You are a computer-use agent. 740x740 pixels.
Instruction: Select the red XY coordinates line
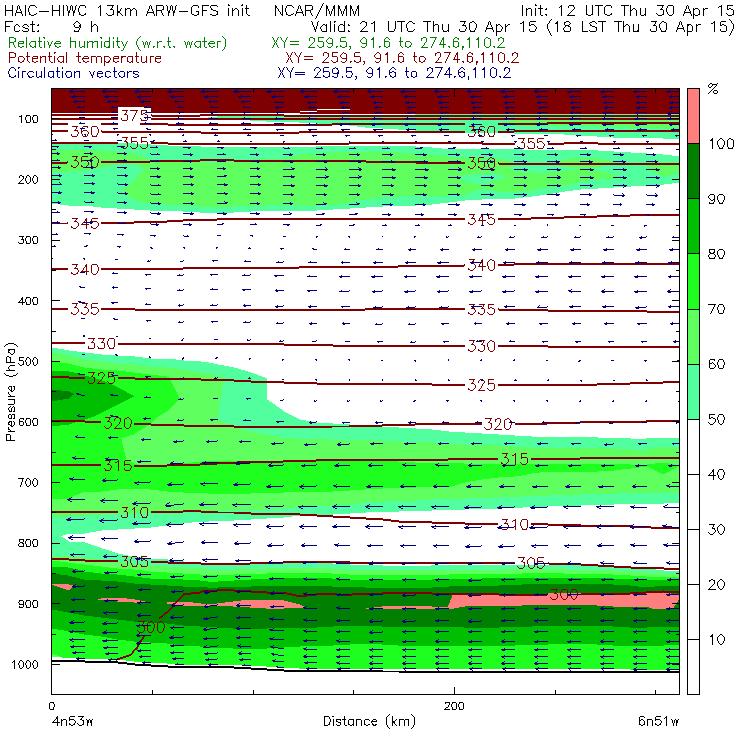tap(402, 58)
